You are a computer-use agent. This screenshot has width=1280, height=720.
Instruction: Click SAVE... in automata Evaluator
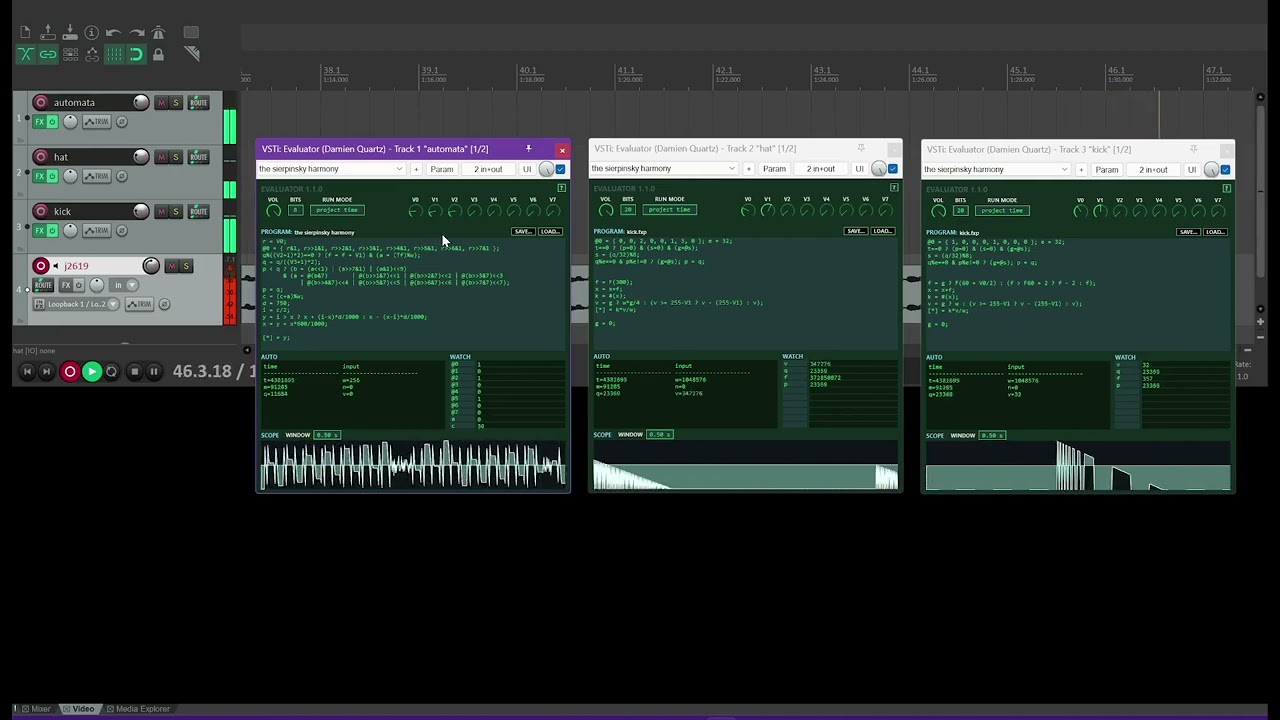pos(523,231)
